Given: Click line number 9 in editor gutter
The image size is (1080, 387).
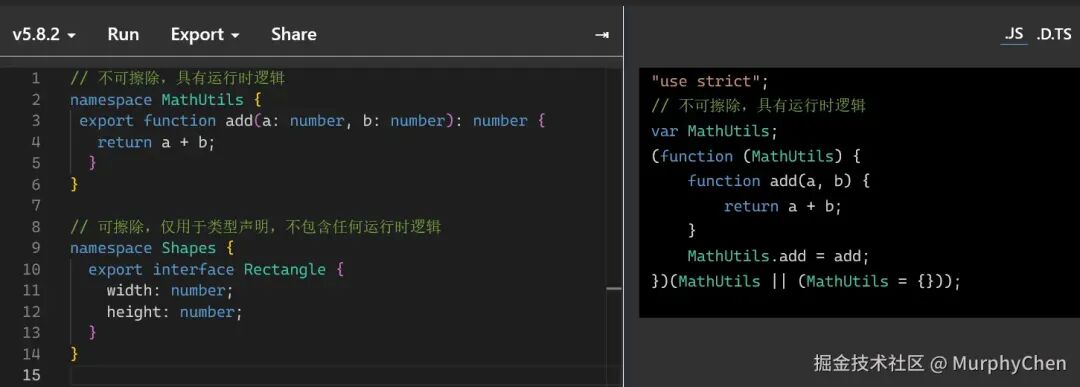Looking at the screenshot, I should click(35, 248).
